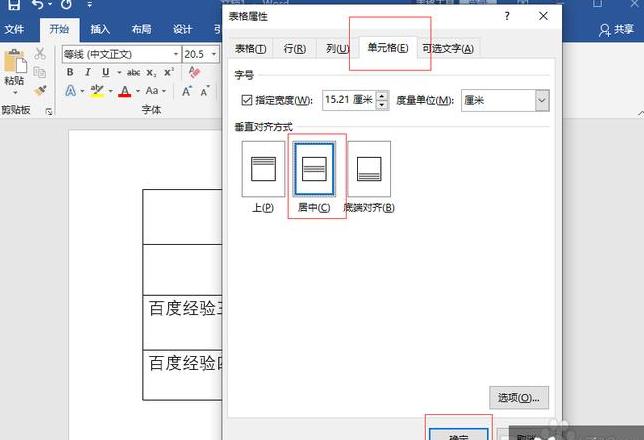Expand highlight color dropdown arrow
The height and width of the screenshot is (440, 644).
[110, 91]
